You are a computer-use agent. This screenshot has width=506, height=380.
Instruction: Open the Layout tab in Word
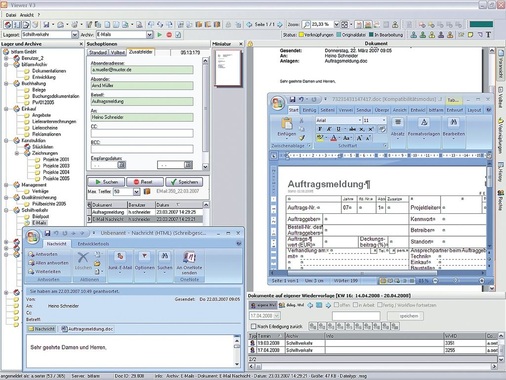pyautogui.click(x=474, y=110)
